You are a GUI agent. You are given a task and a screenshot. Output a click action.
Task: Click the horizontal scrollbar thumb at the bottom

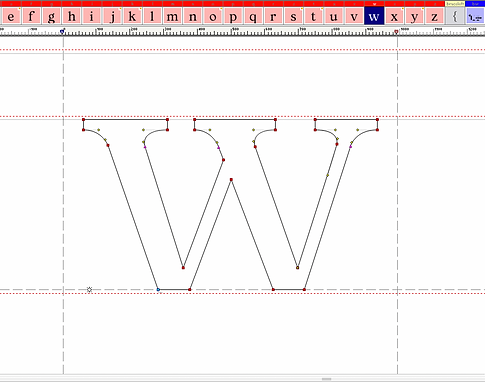tap(327, 379)
